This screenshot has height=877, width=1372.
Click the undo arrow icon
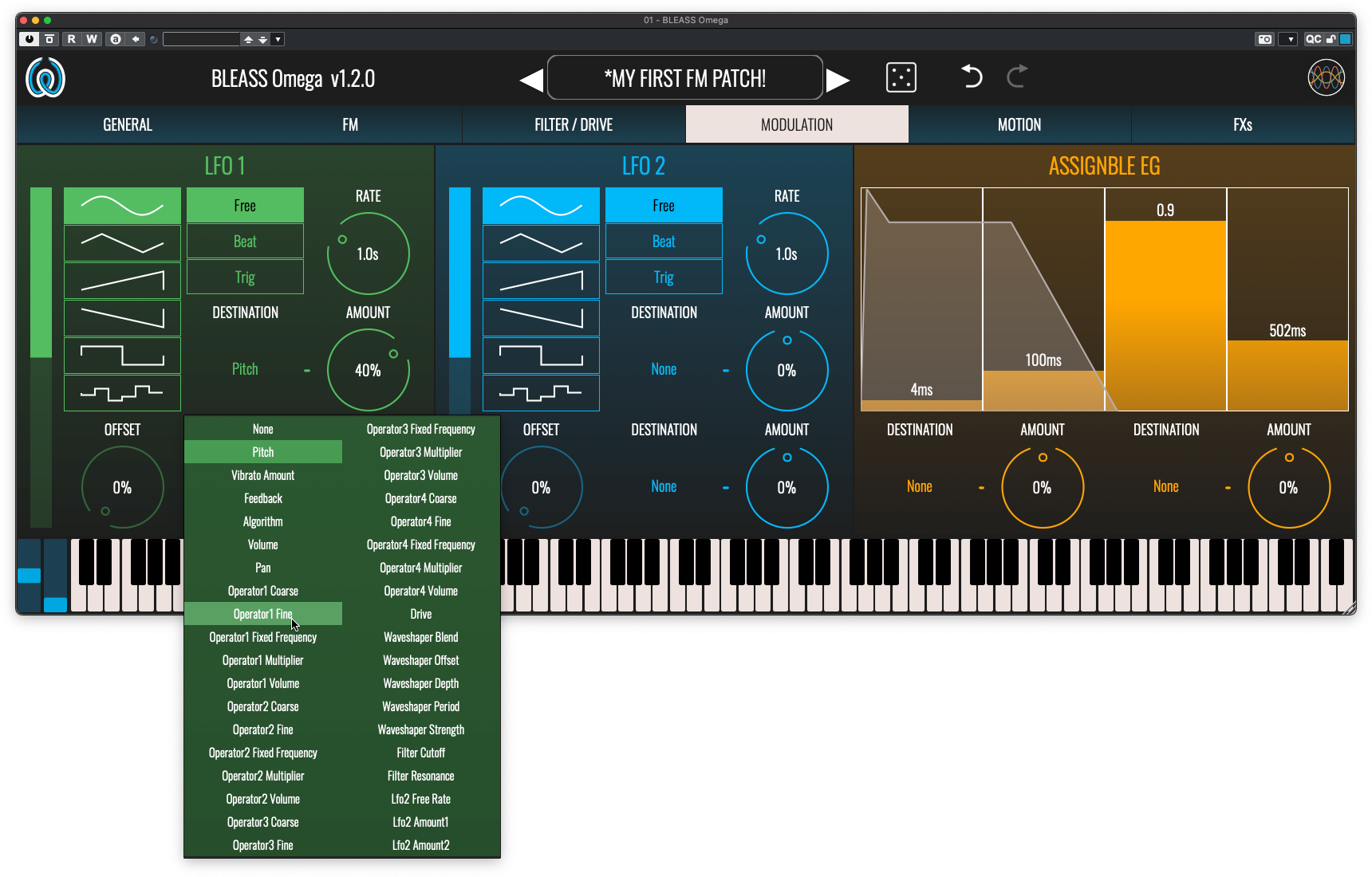coord(971,77)
